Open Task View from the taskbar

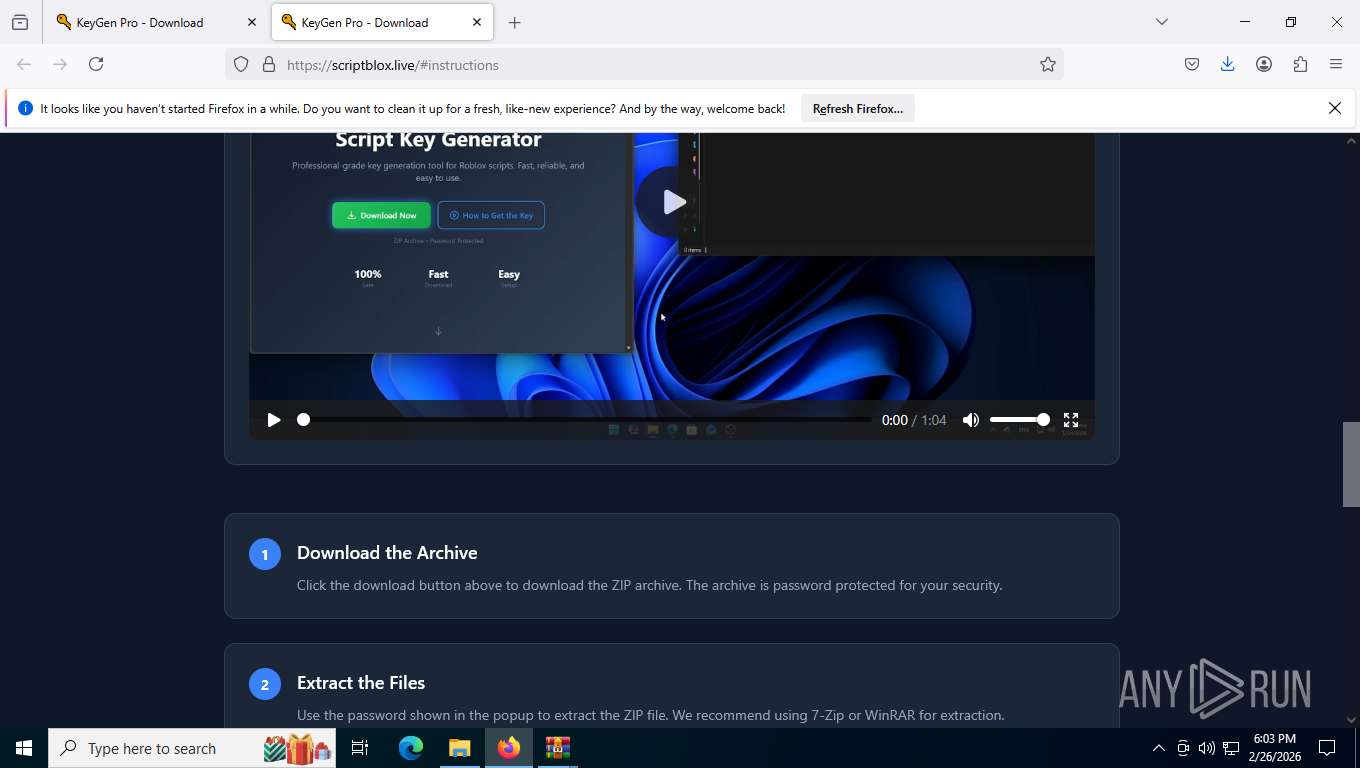click(360, 748)
